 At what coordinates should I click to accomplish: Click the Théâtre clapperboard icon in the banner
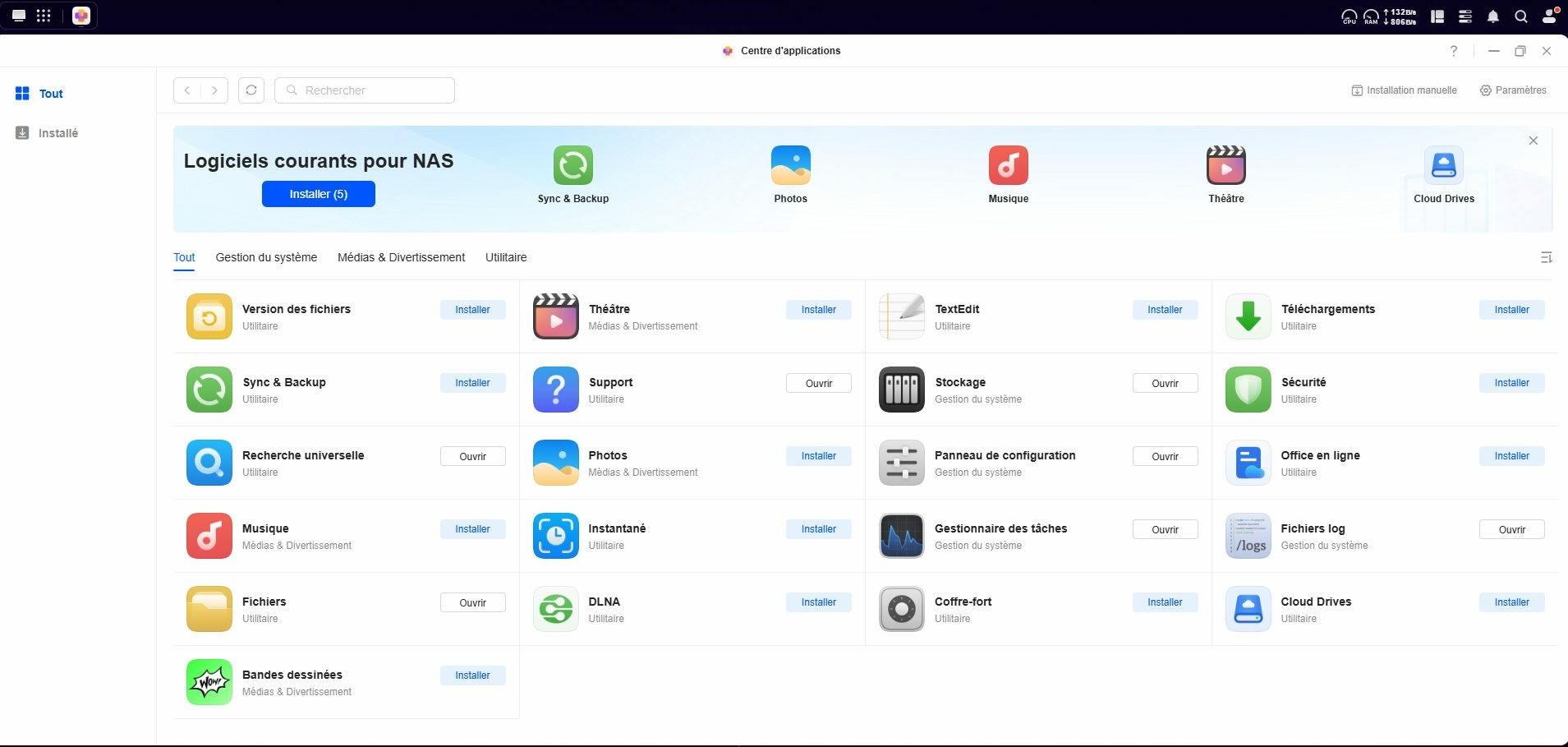pyautogui.click(x=1225, y=165)
